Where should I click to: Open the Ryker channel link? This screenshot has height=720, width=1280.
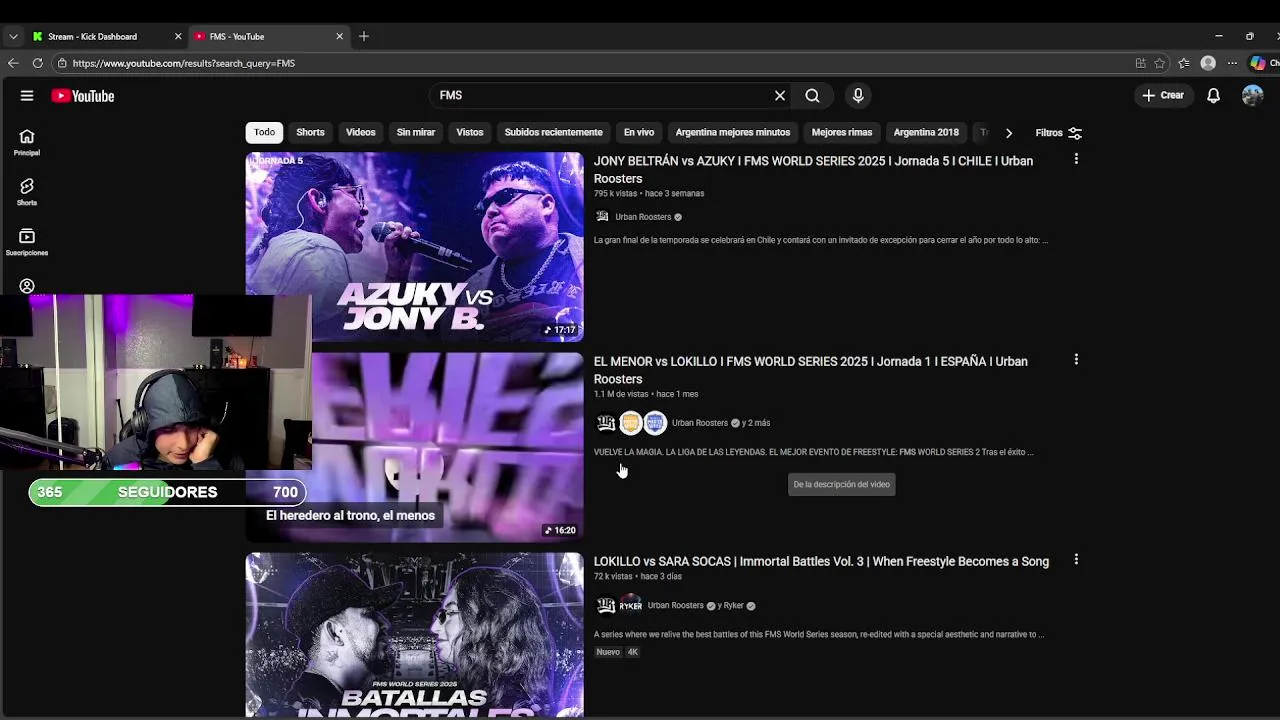point(734,605)
